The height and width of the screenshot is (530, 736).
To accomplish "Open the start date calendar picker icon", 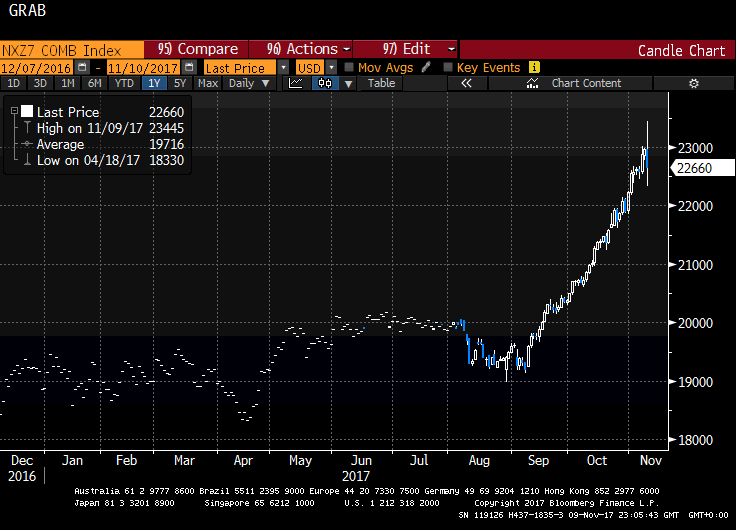I will tap(82, 67).
